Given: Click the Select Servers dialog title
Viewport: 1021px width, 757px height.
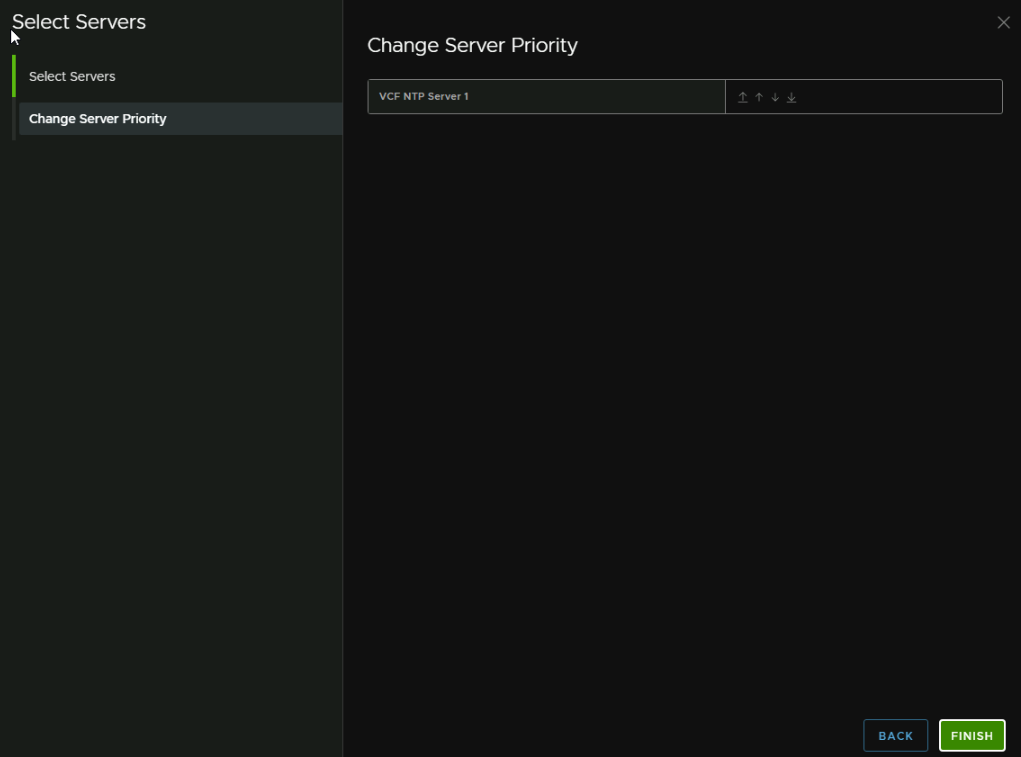Looking at the screenshot, I should (x=79, y=22).
